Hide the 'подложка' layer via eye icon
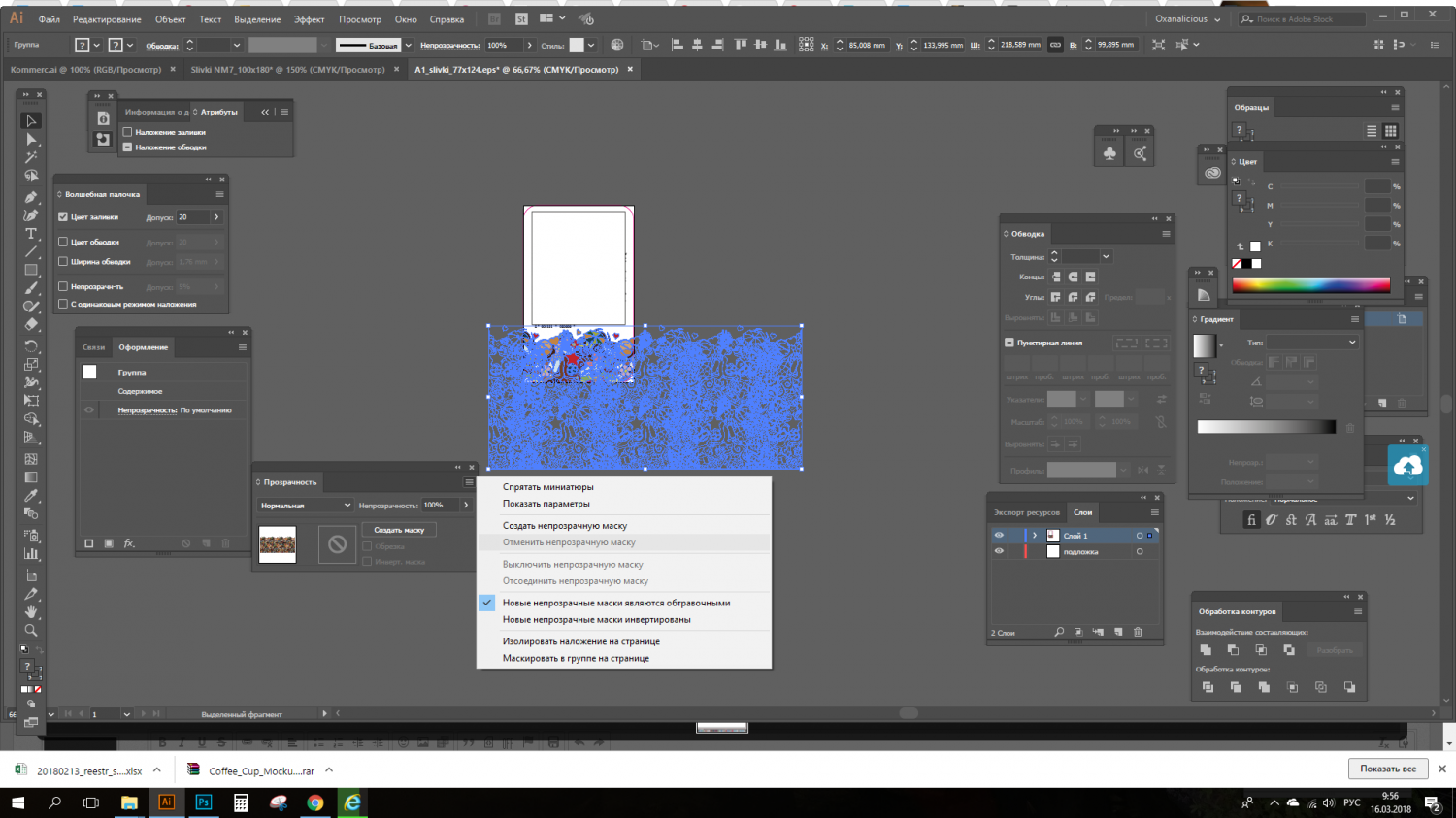This screenshot has width=1456, height=818. pyautogui.click(x=999, y=551)
